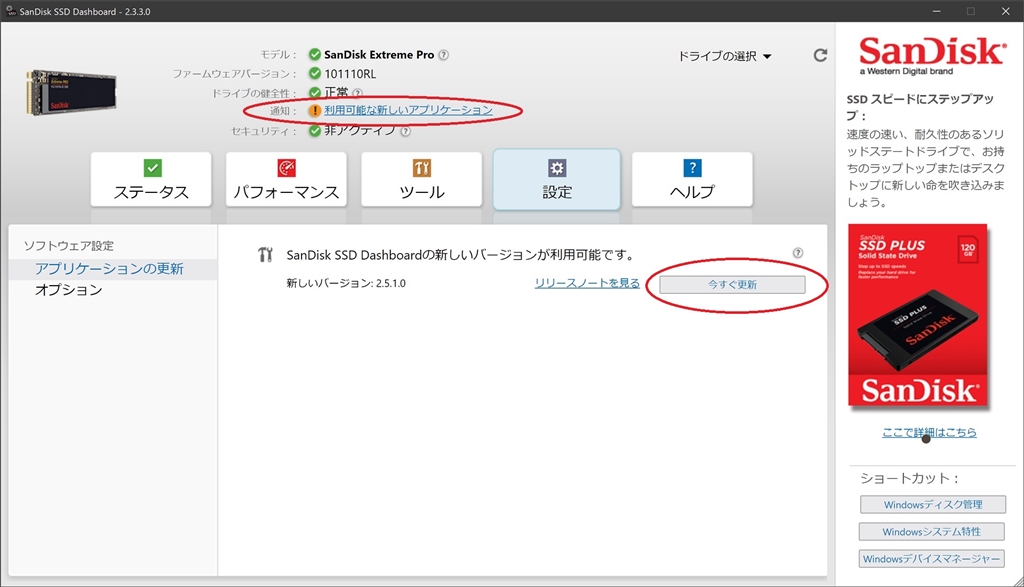The height and width of the screenshot is (587, 1024).
Task: Open the 利用可能な新しいアプリケーション notification link
Action: pyautogui.click(x=408, y=110)
